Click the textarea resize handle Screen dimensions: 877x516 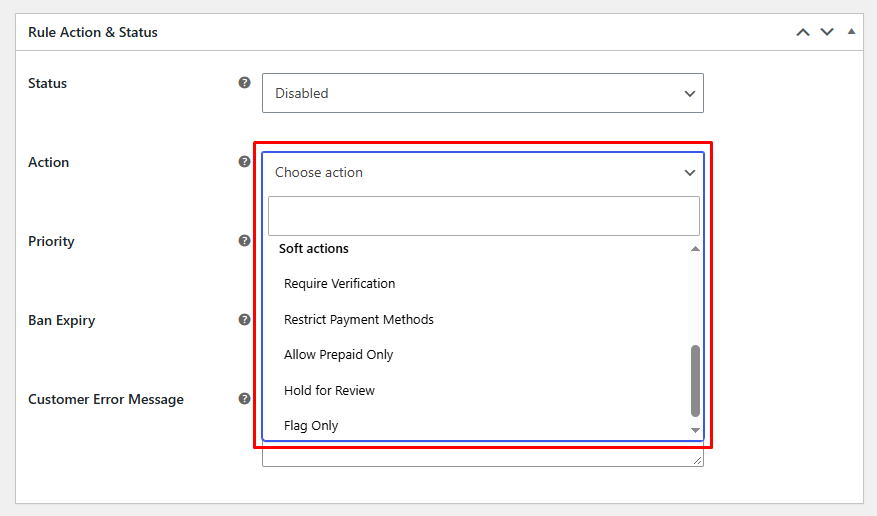[697, 460]
